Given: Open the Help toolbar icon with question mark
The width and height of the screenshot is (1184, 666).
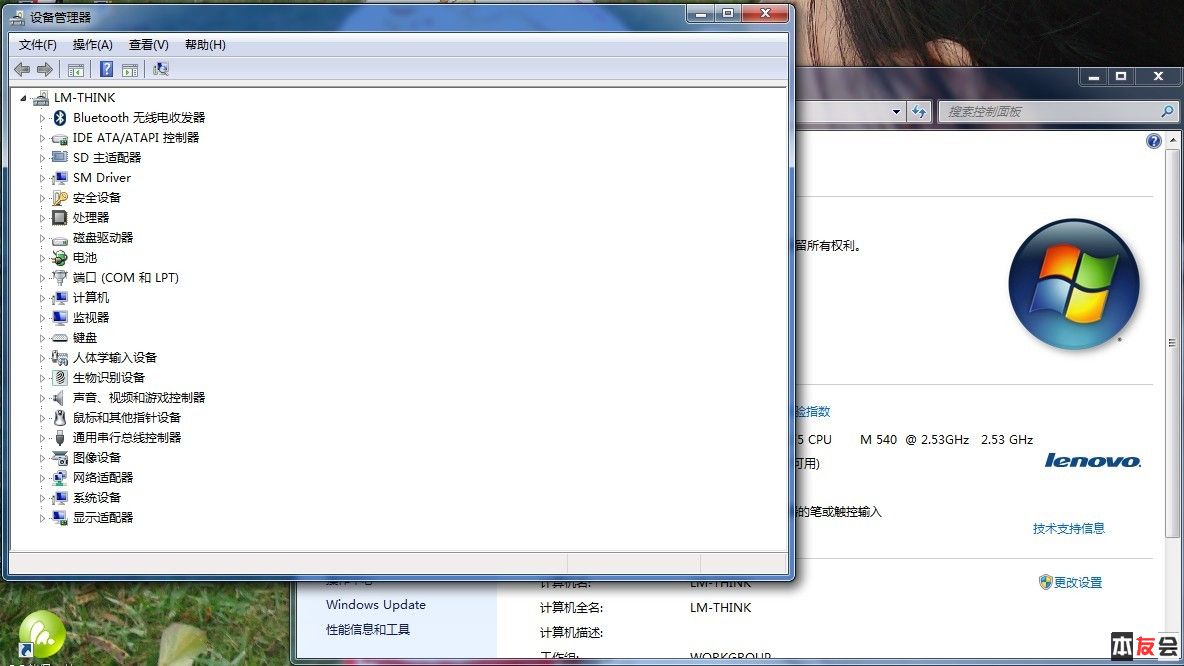Looking at the screenshot, I should point(106,69).
